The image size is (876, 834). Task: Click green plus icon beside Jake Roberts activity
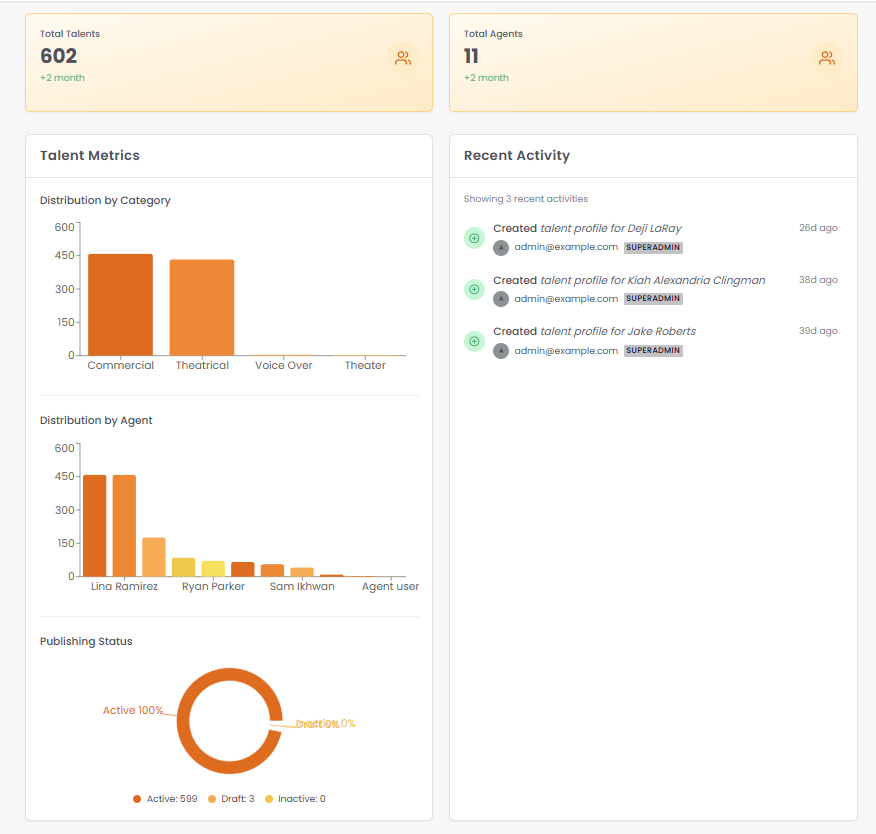474,341
